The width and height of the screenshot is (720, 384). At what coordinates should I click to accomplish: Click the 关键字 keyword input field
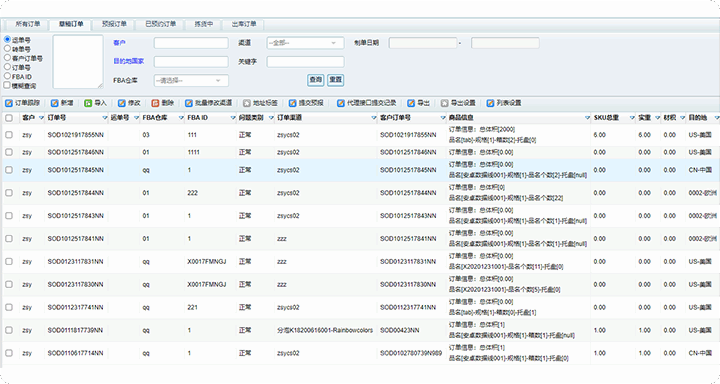[x=305, y=62]
